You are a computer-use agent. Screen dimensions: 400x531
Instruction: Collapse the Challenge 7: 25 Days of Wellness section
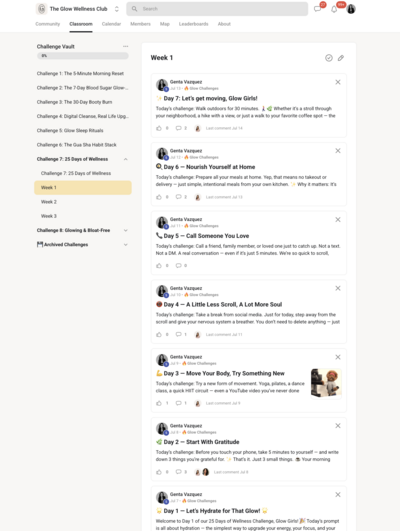tap(126, 159)
